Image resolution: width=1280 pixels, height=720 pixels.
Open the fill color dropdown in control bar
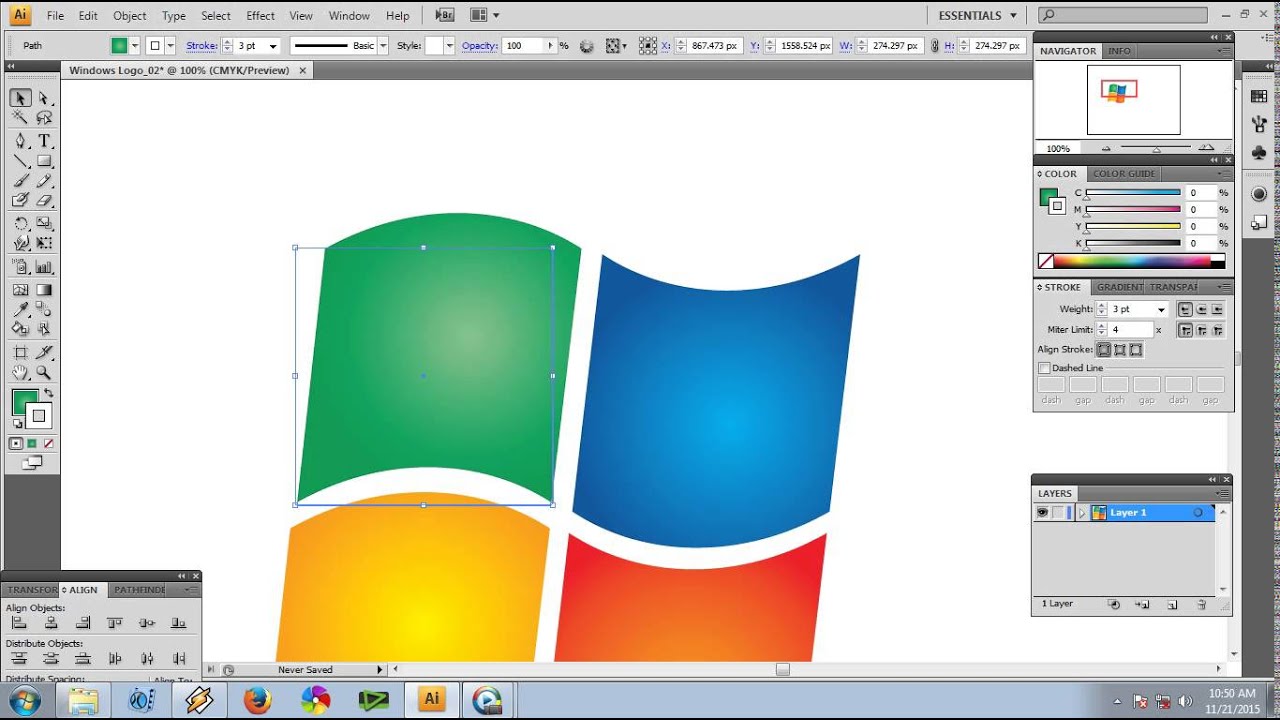[135, 46]
